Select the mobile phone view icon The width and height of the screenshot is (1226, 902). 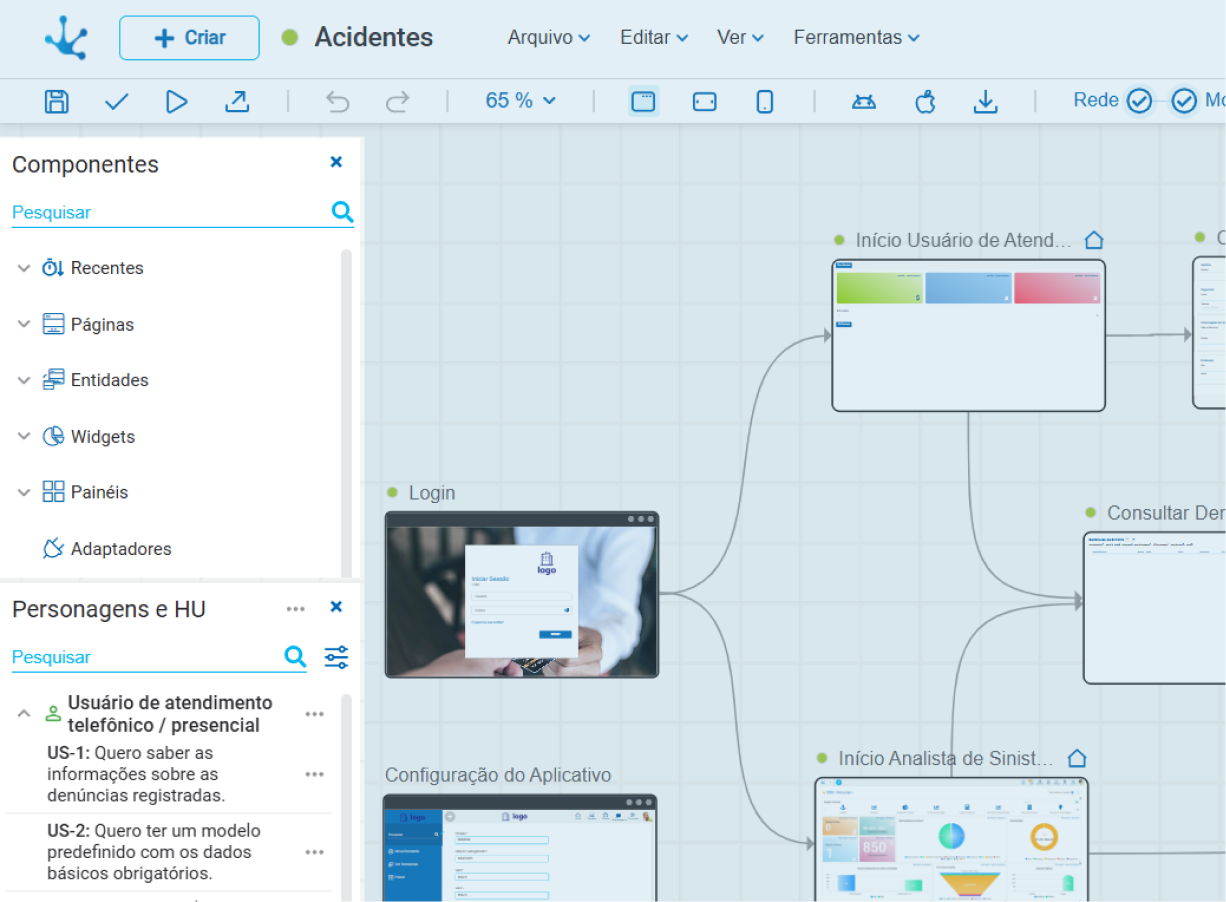click(764, 101)
